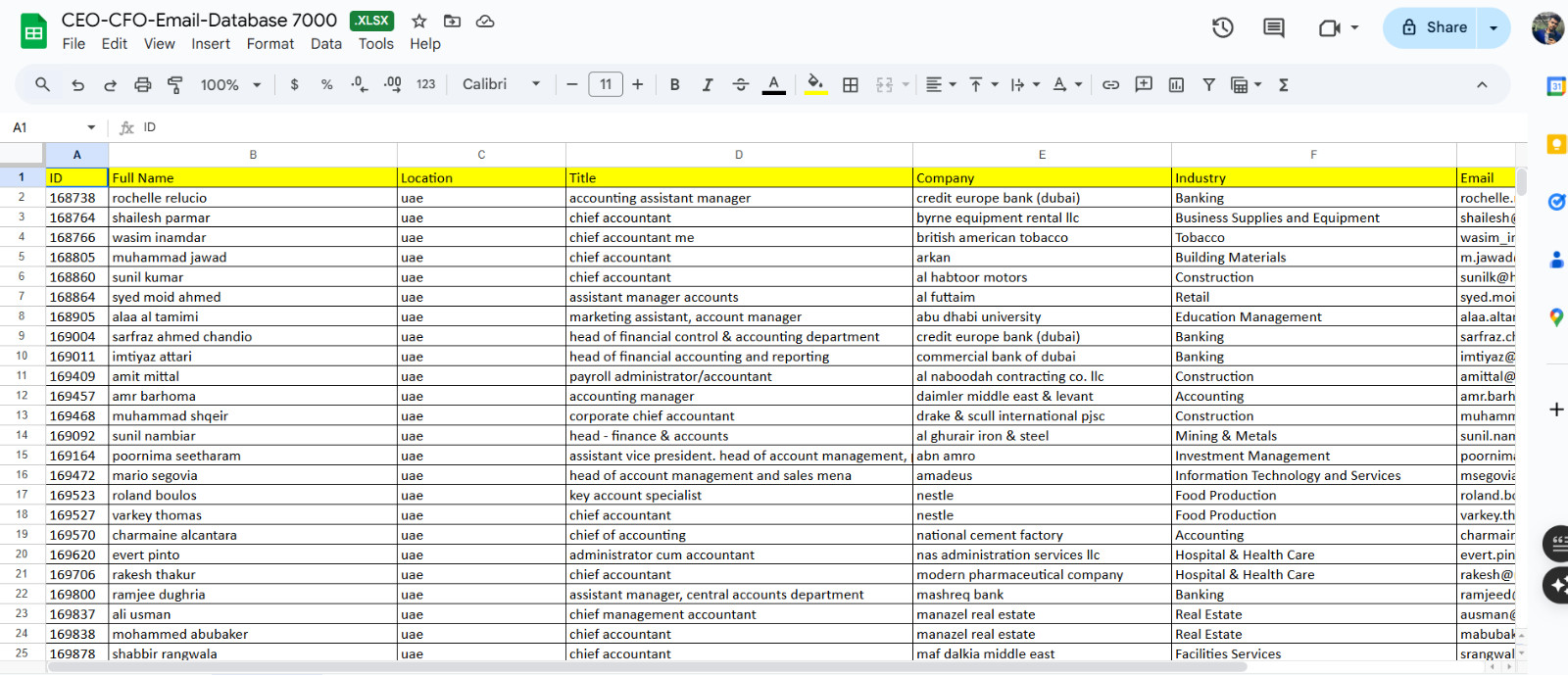Open the Format menu

pos(270,44)
